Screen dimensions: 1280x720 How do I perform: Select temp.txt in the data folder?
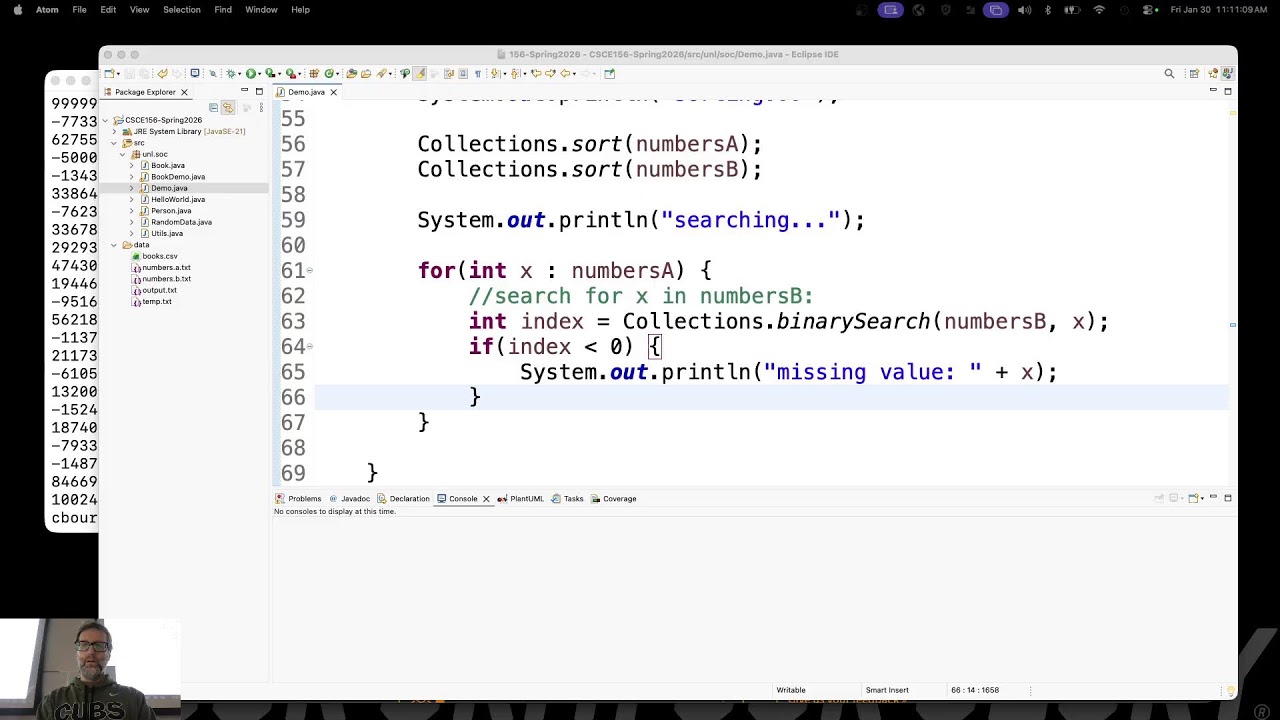pos(157,301)
